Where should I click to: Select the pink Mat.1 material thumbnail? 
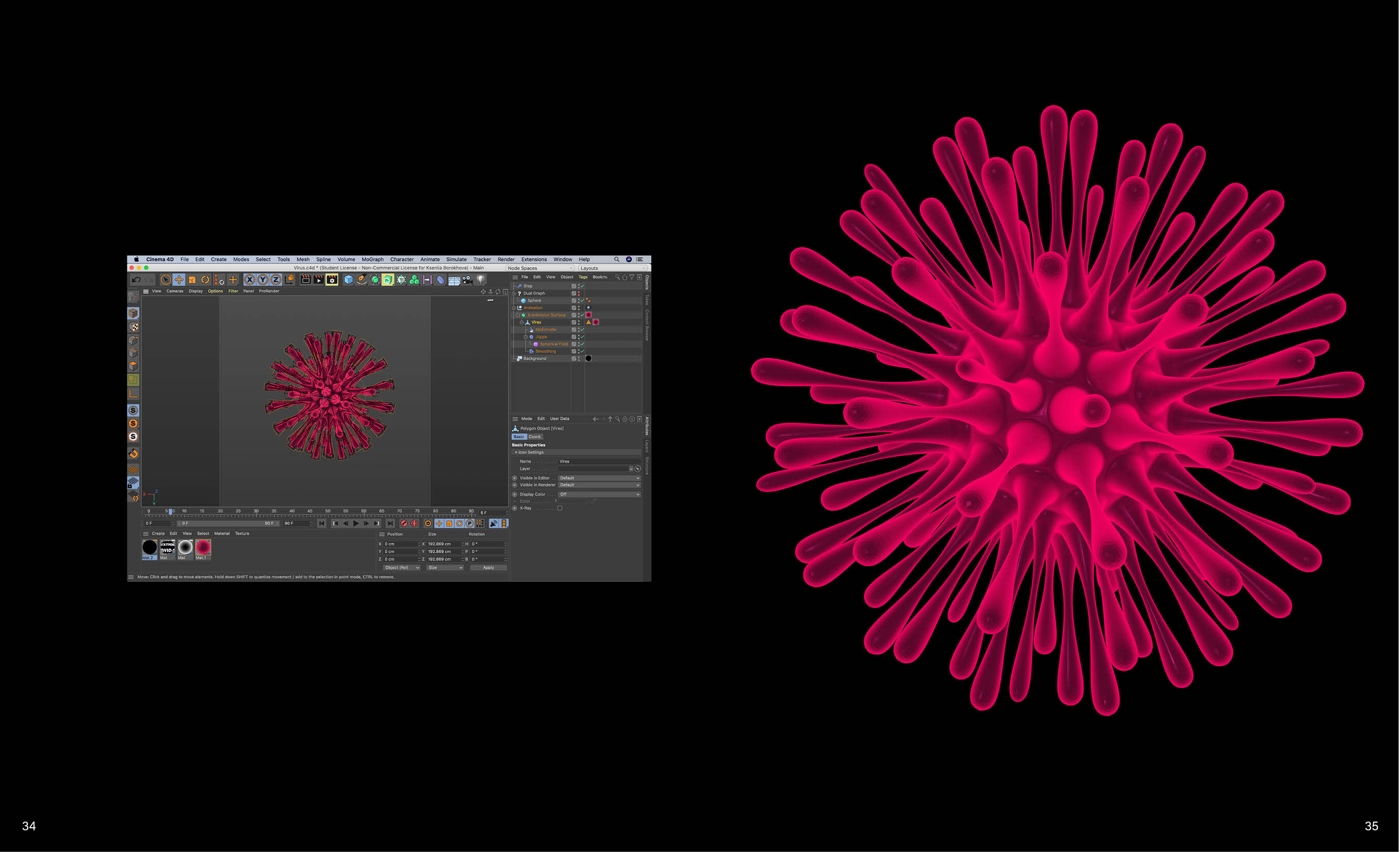[x=203, y=548]
